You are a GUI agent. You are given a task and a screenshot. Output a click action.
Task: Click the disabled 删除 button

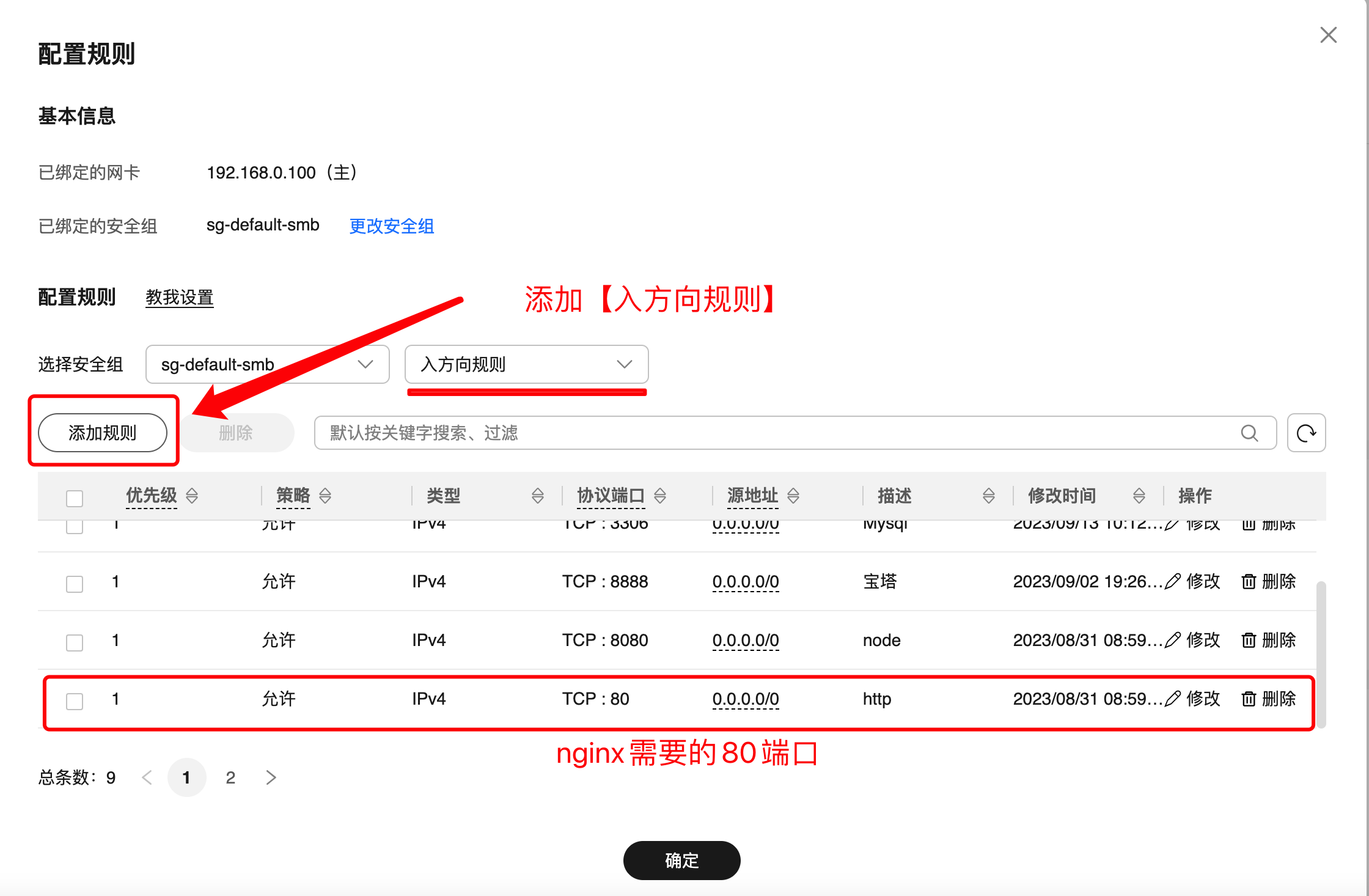pos(236,433)
